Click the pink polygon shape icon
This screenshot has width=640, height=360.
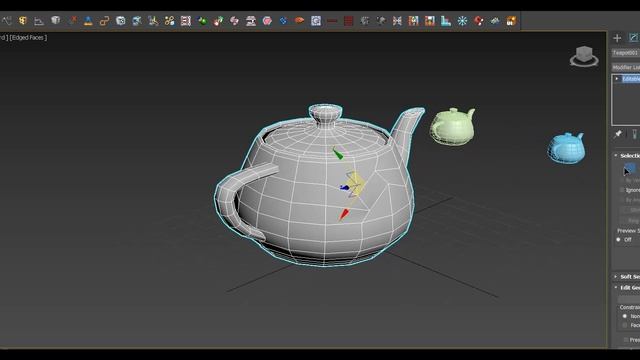(267, 20)
